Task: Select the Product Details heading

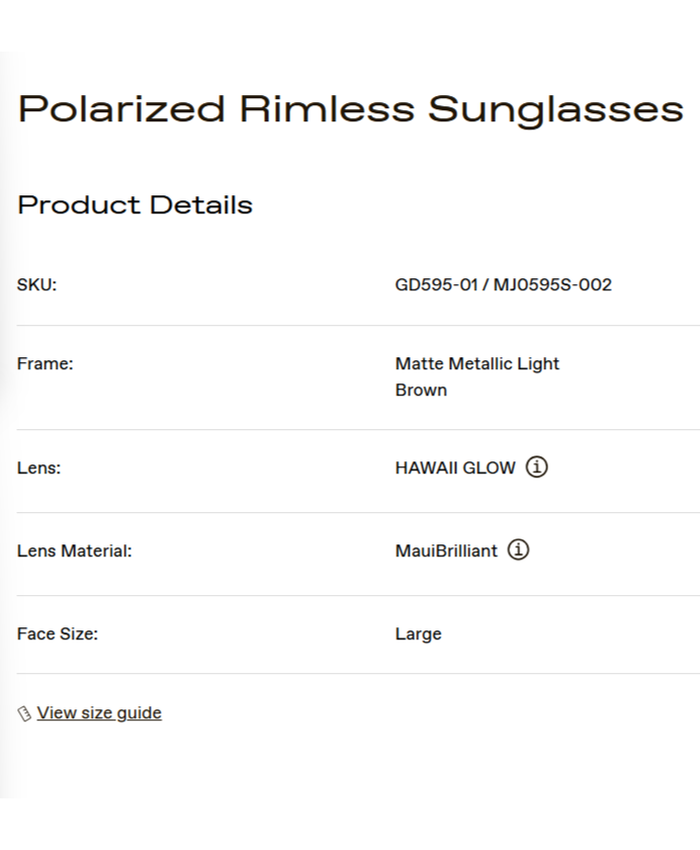Action: [x=135, y=205]
